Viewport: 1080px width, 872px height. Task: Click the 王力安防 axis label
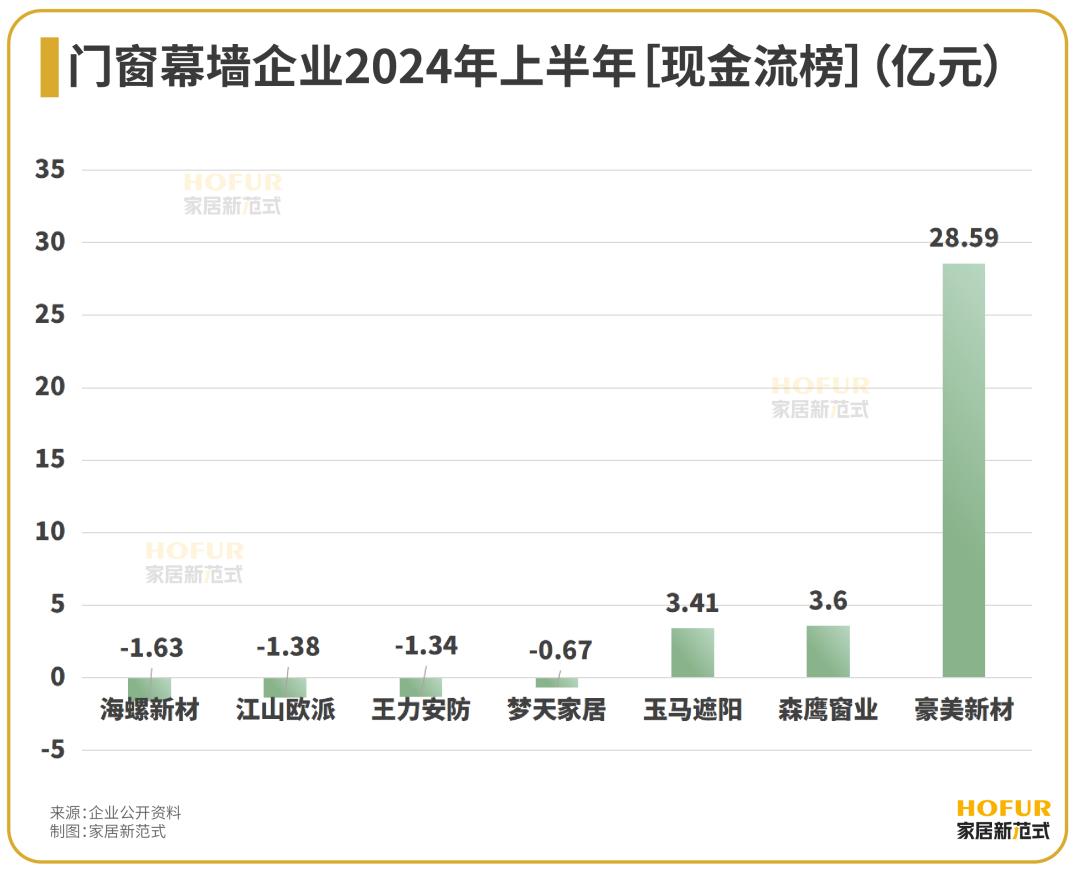(421, 709)
